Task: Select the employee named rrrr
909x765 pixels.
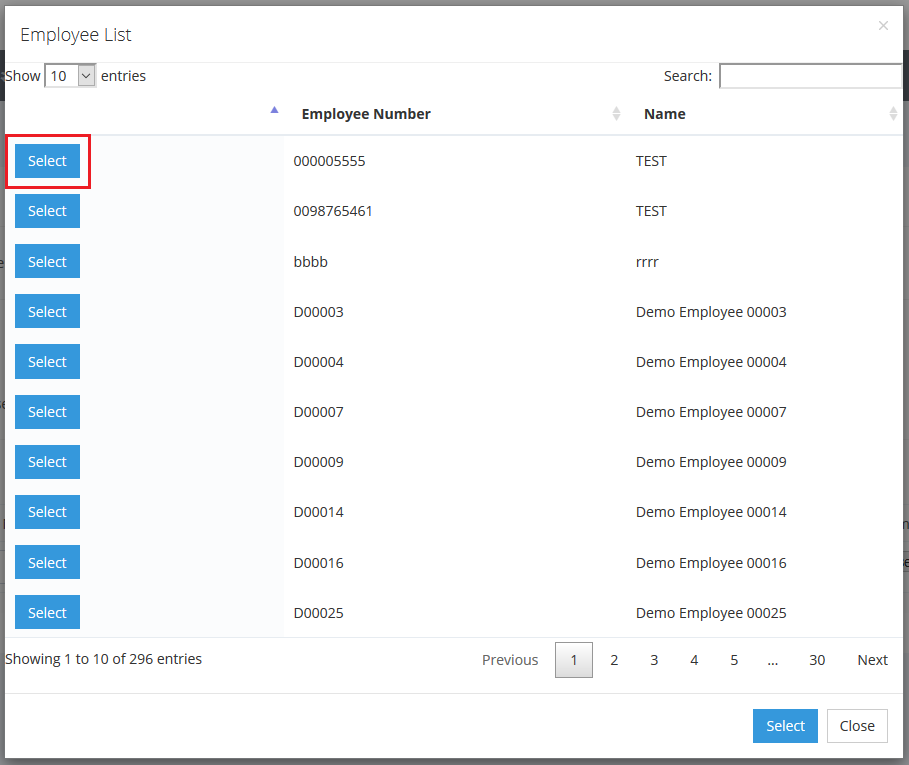Action: point(47,262)
